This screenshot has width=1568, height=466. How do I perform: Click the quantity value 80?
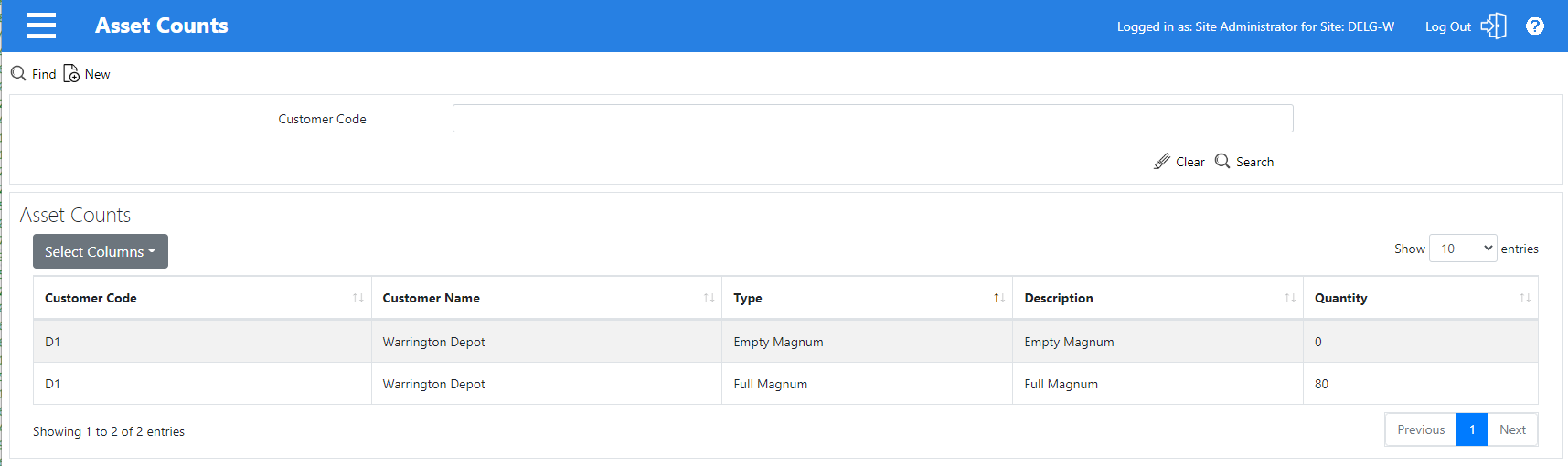1321,384
